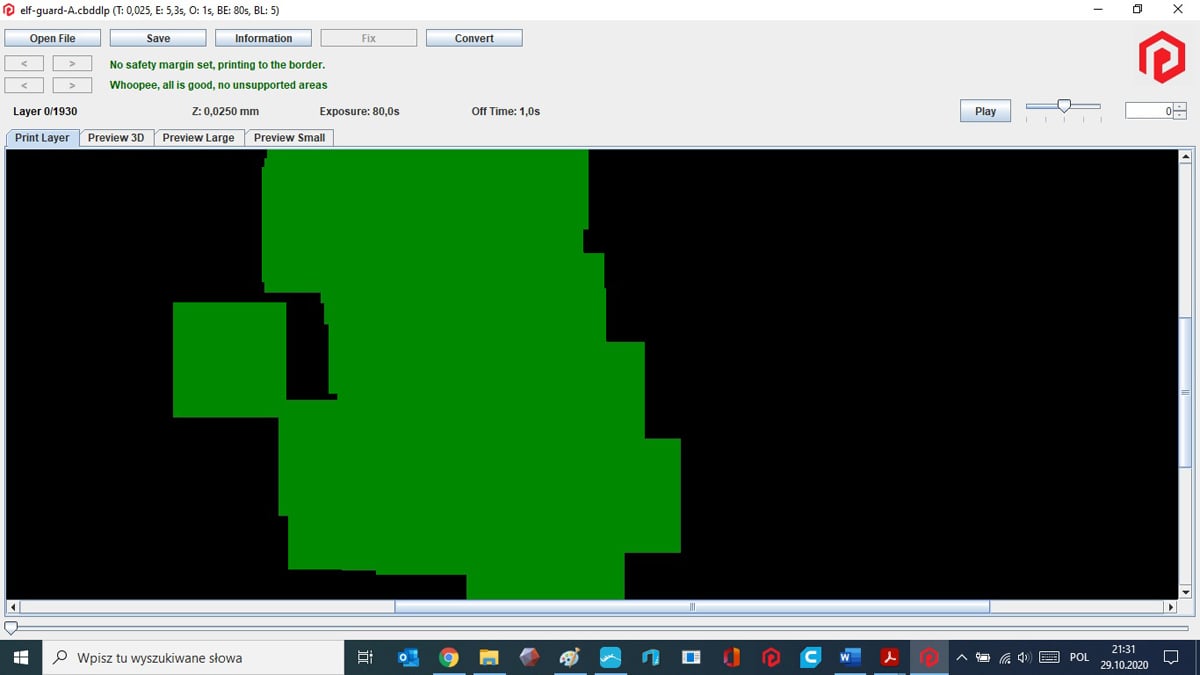This screenshot has width=1200, height=675.
Task: Go to previous layer with top left arrow
Action: (24, 64)
